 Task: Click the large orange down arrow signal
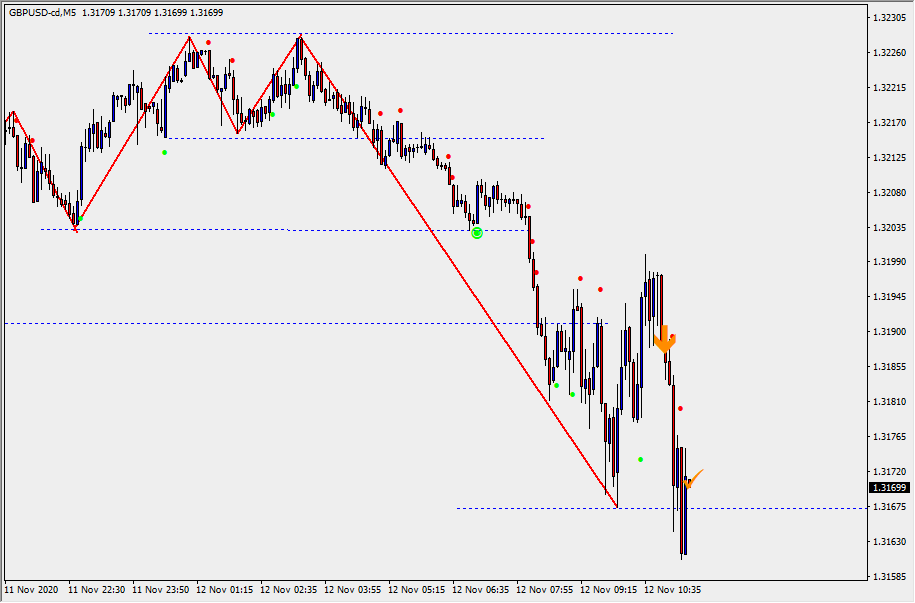(x=664, y=339)
